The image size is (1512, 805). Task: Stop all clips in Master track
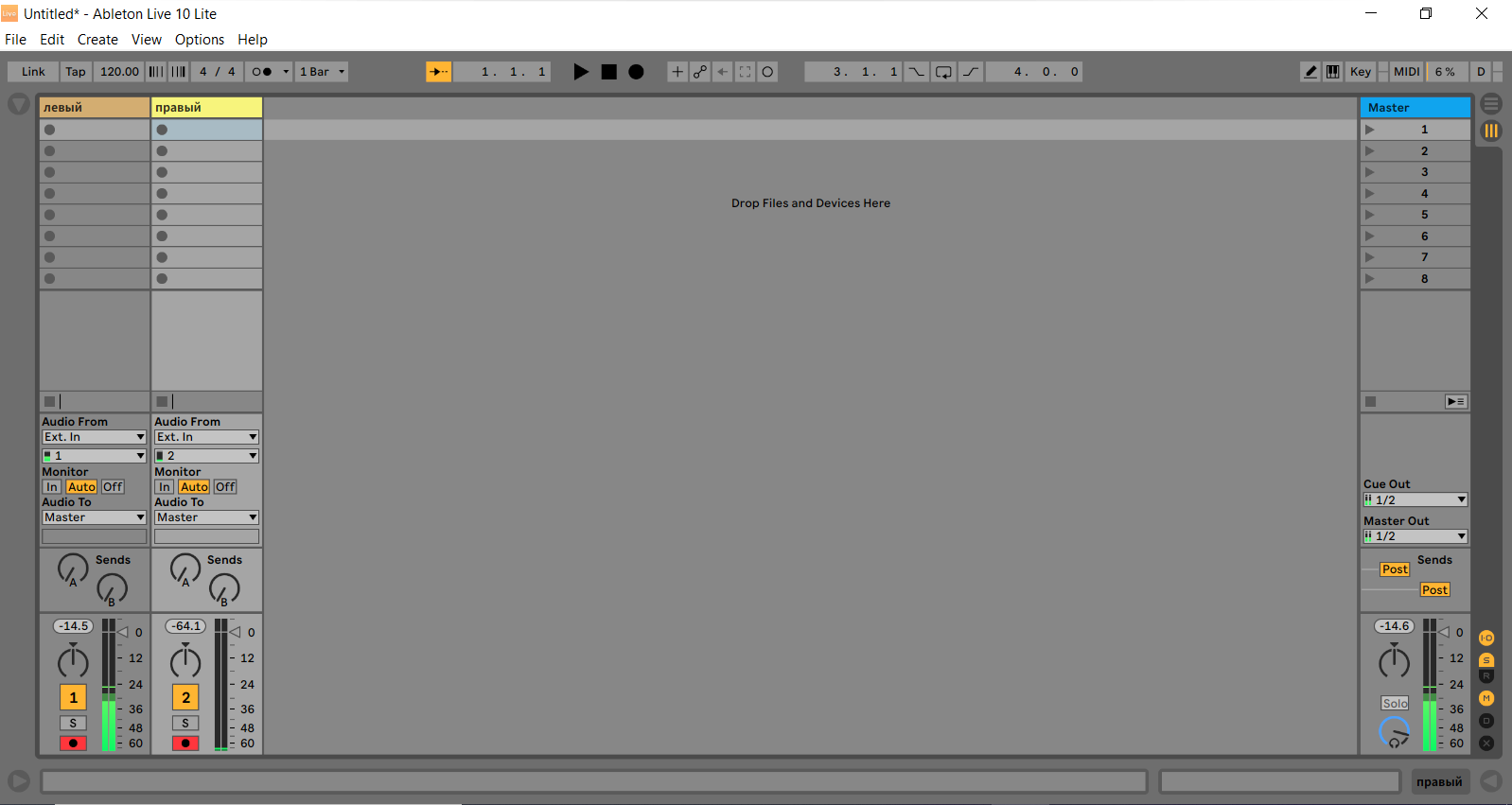point(1370,402)
